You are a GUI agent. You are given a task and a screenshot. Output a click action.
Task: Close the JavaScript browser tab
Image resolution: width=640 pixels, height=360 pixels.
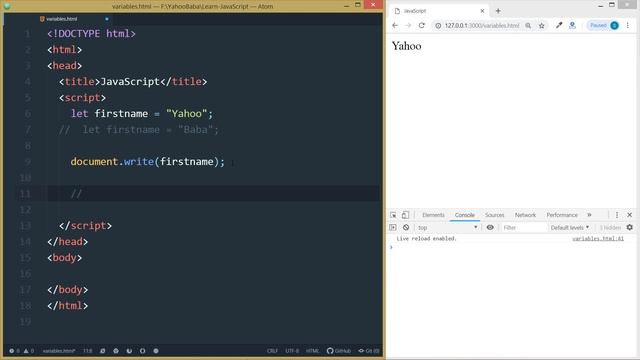(482, 11)
